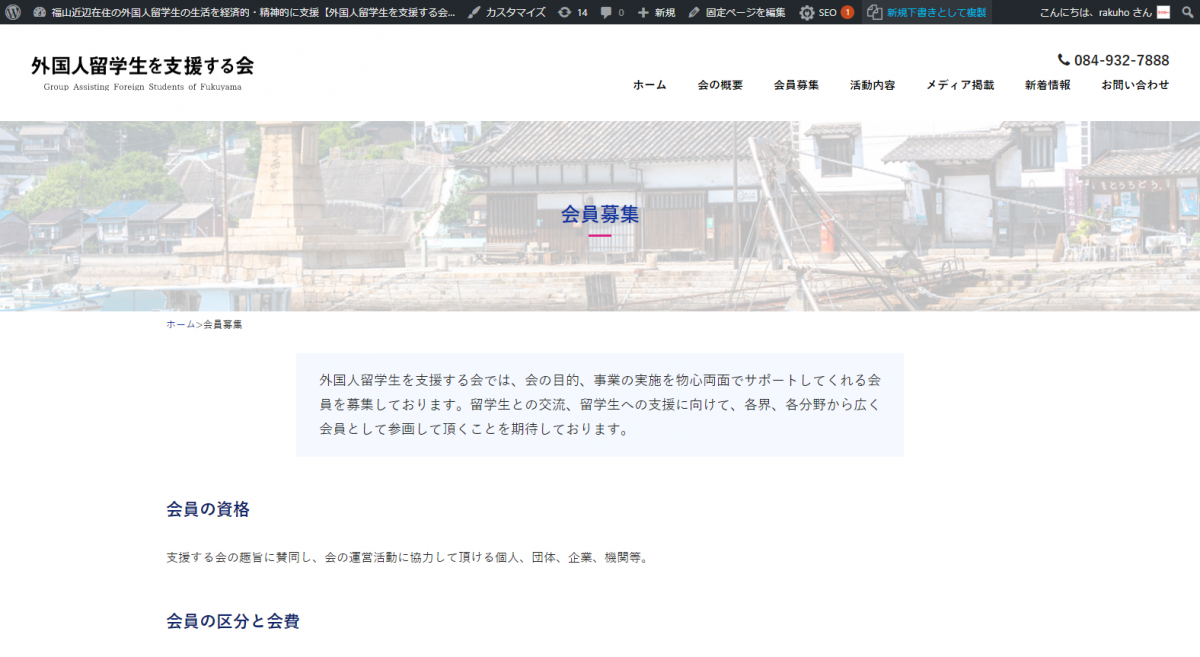Open the カスタマイズ theme customizer
1200x657 pixels.
pyautogui.click(x=506, y=12)
